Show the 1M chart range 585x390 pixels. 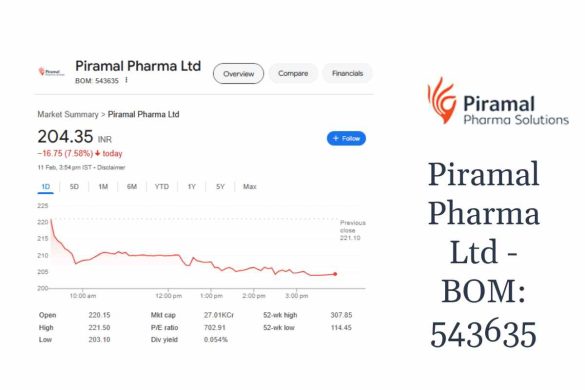(103, 187)
